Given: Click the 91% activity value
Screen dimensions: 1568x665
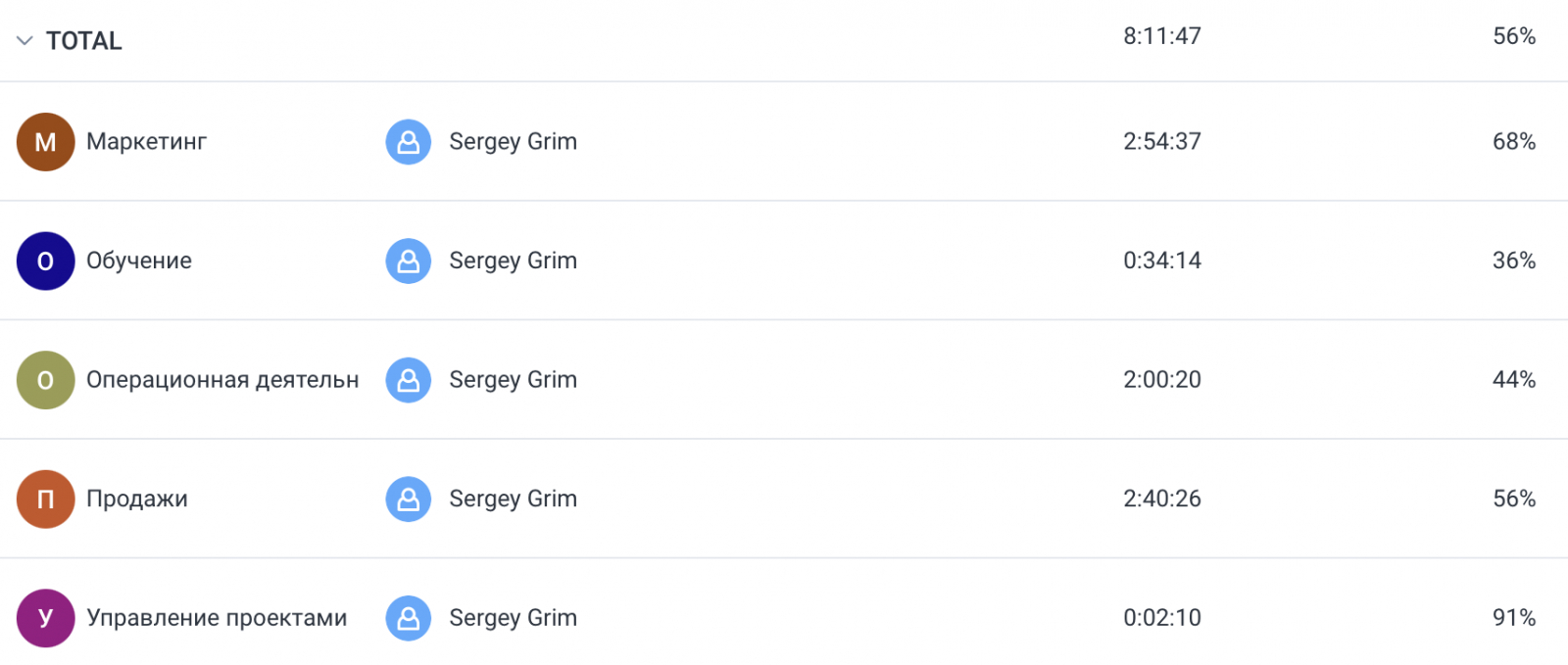Looking at the screenshot, I should [1513, 618].
